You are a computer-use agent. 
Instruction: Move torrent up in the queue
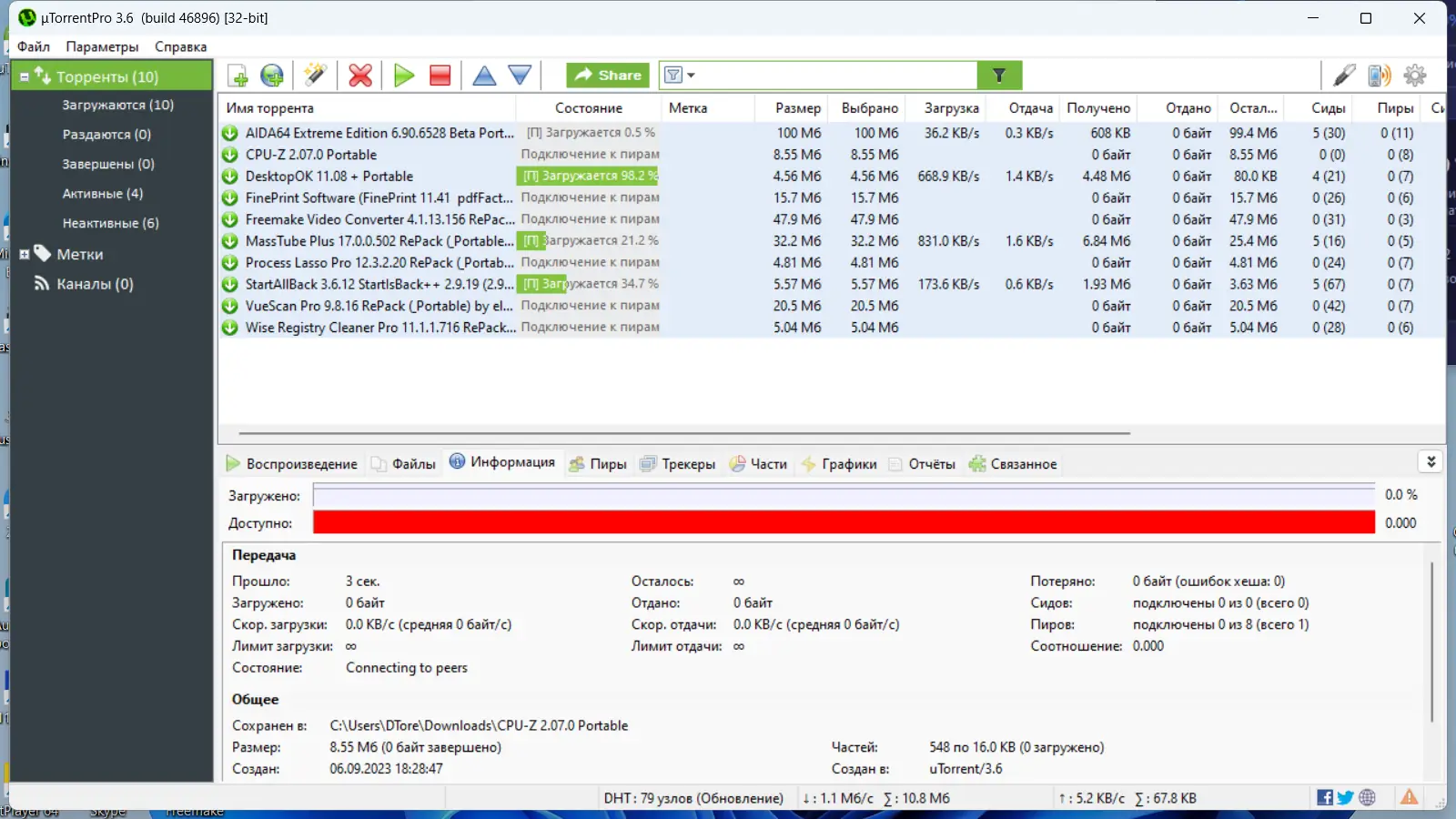pos(485,76)
